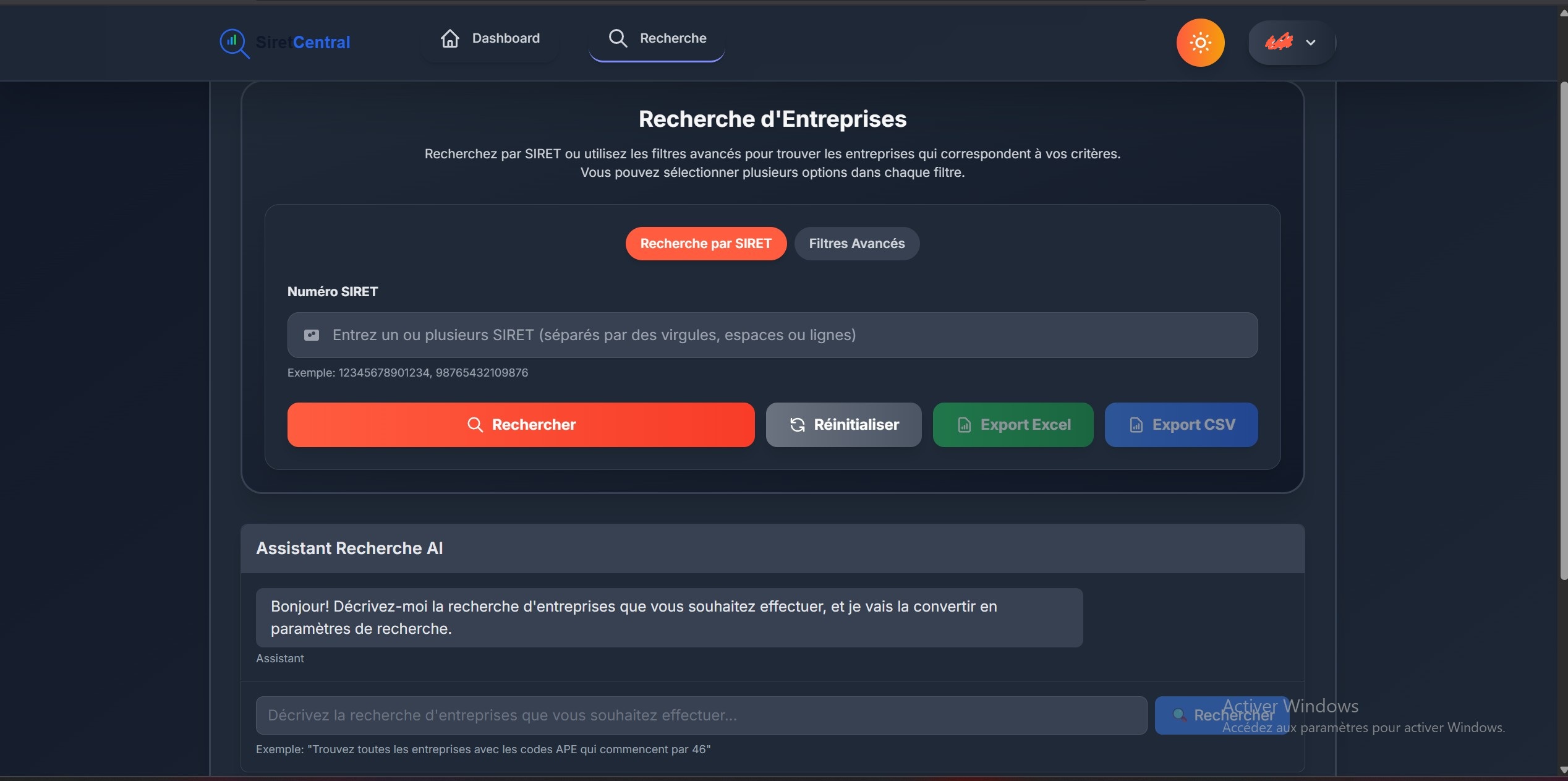Click the AI assistant description input

[x=701, y=715]
